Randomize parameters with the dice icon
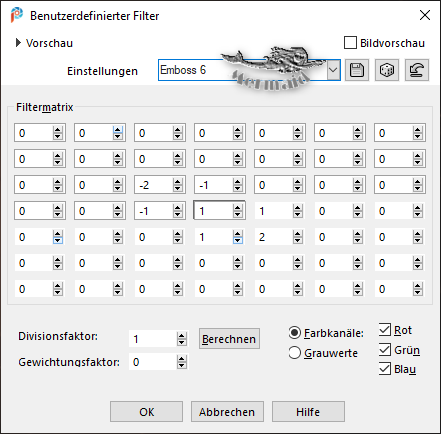The width and height of the screenshot is (441, 434). [x=387, y=70]
